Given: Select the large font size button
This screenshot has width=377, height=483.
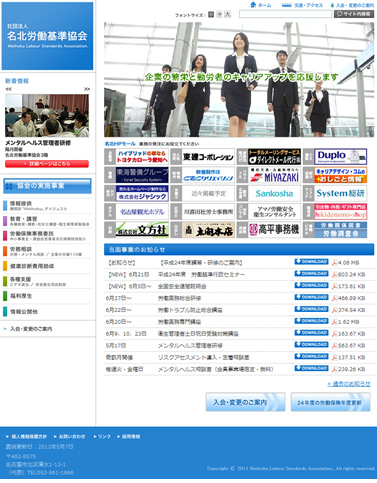Looking at the screenshot, I should (x=227, y=14).
